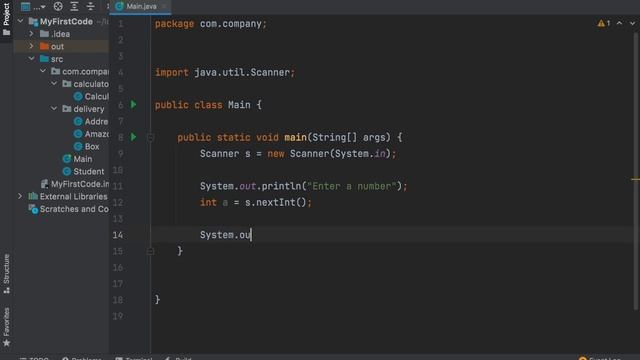Collapse the MyFirstCode project root
Image resolution: width=640 pixels, height=360 pixels.
[x=20, y=21]
